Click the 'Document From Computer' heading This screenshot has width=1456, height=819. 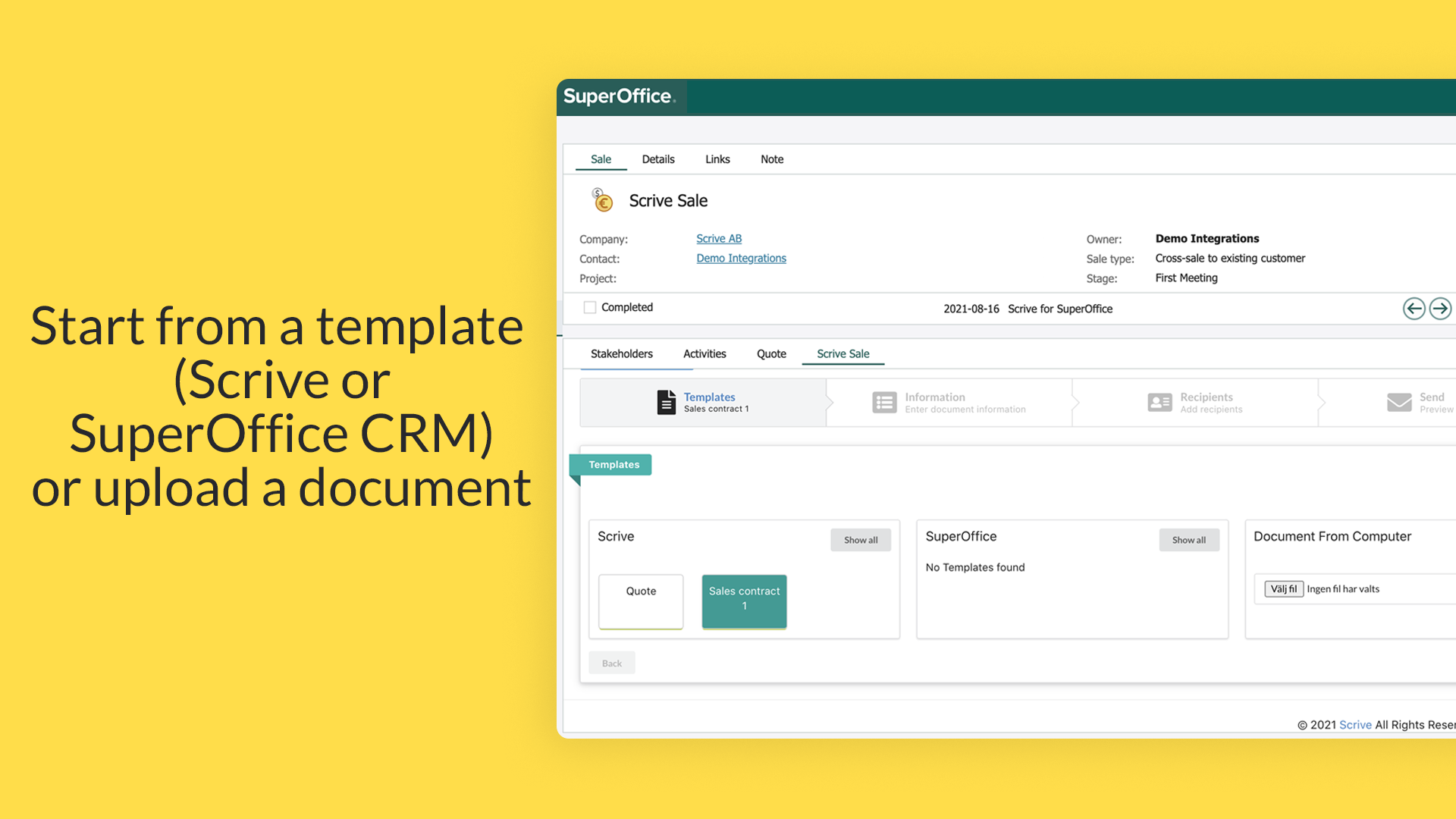[1332, 536]
